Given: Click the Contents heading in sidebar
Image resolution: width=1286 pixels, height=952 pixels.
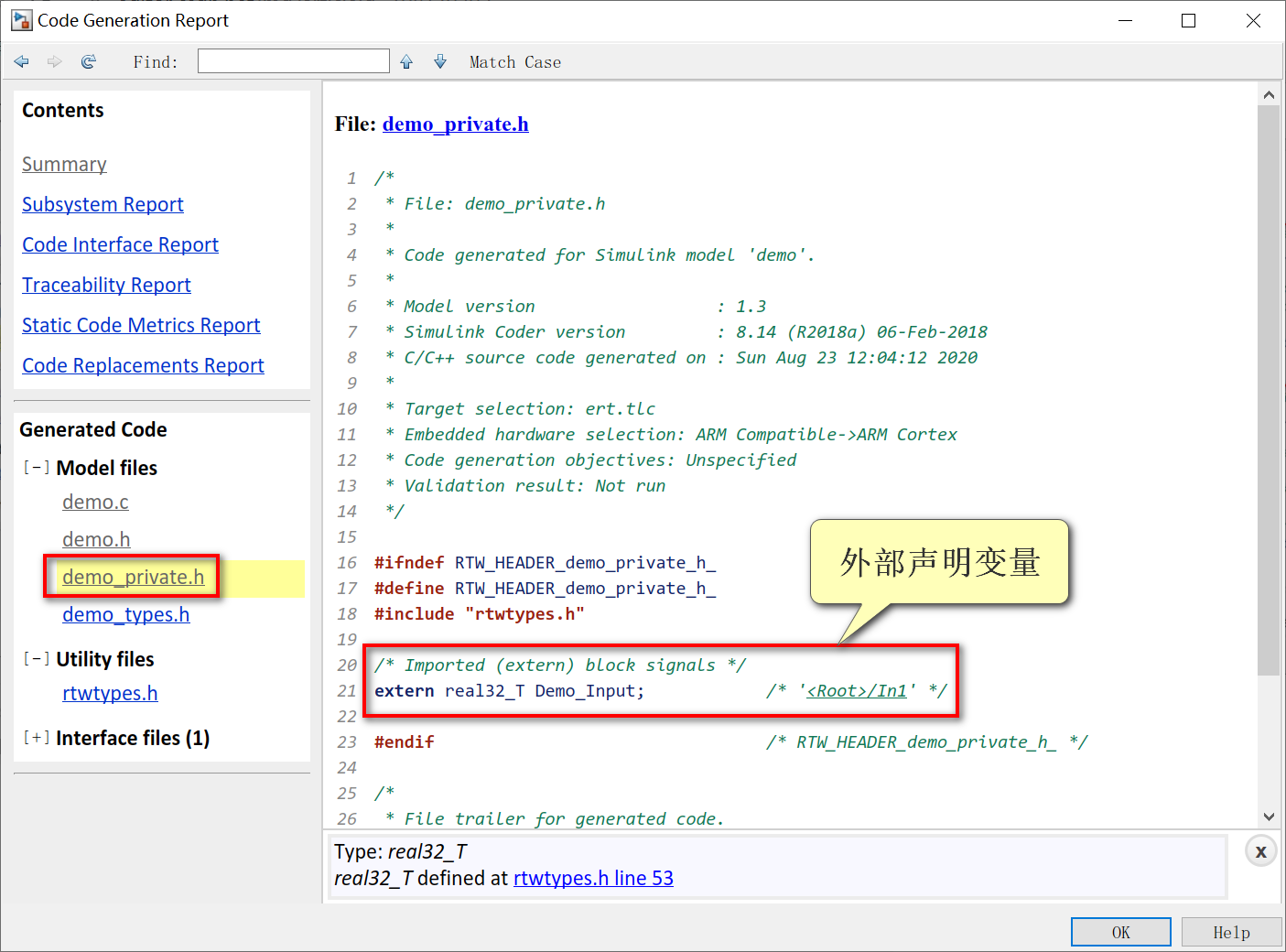Looking at the screenshot, I should pyautogui.click(x=63, y=110).
